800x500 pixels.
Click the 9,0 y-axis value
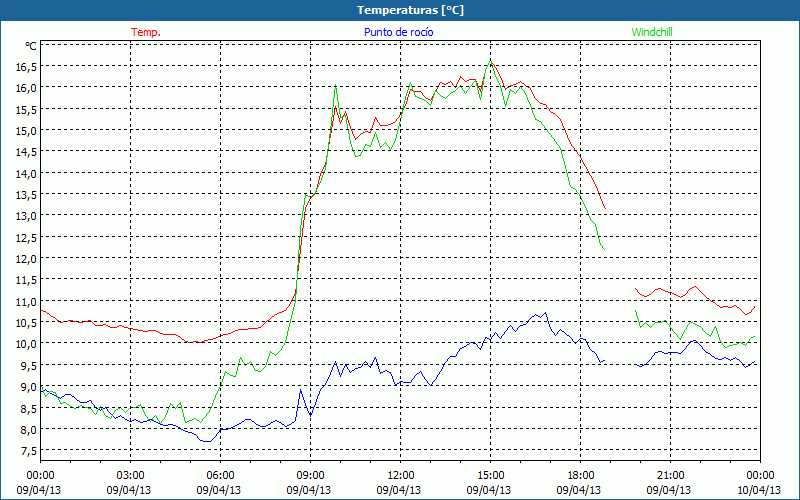(x=30, y=386)
